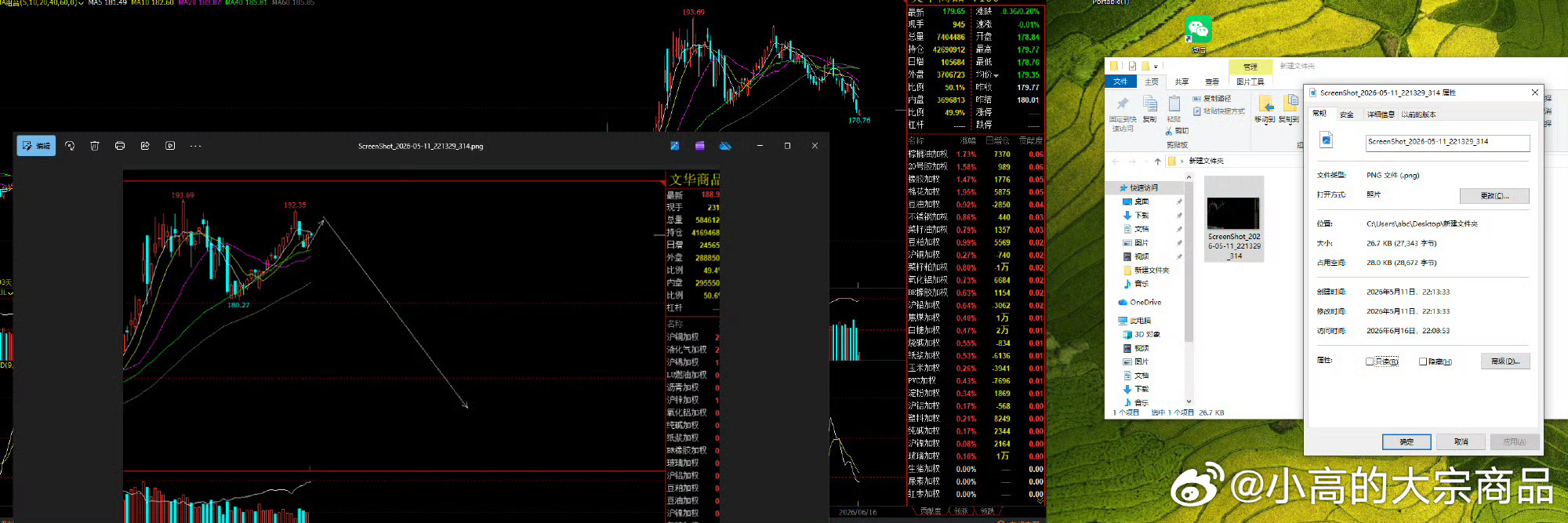
Task: Click the 取消 button in properties dialog
Action: (x=1461, y=442)
